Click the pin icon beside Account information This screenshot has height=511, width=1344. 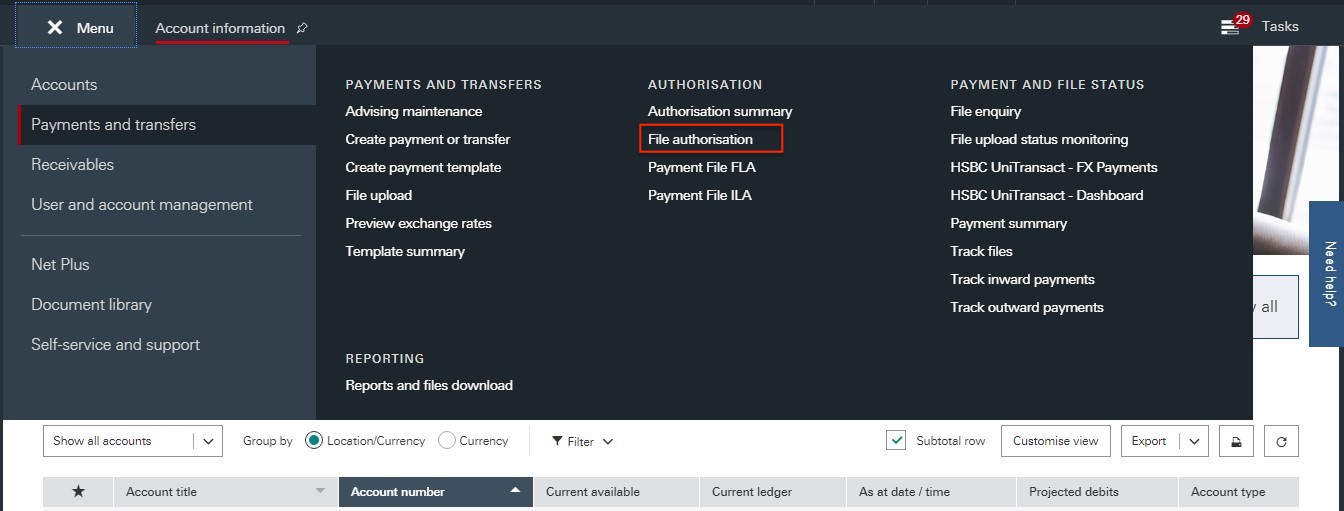click(302, 28)
